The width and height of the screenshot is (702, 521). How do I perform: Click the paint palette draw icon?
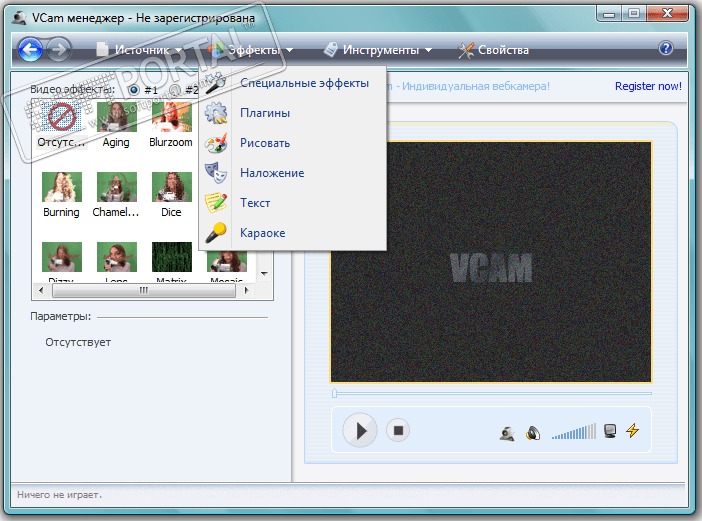pyautogui.click(x=216, y=143)
